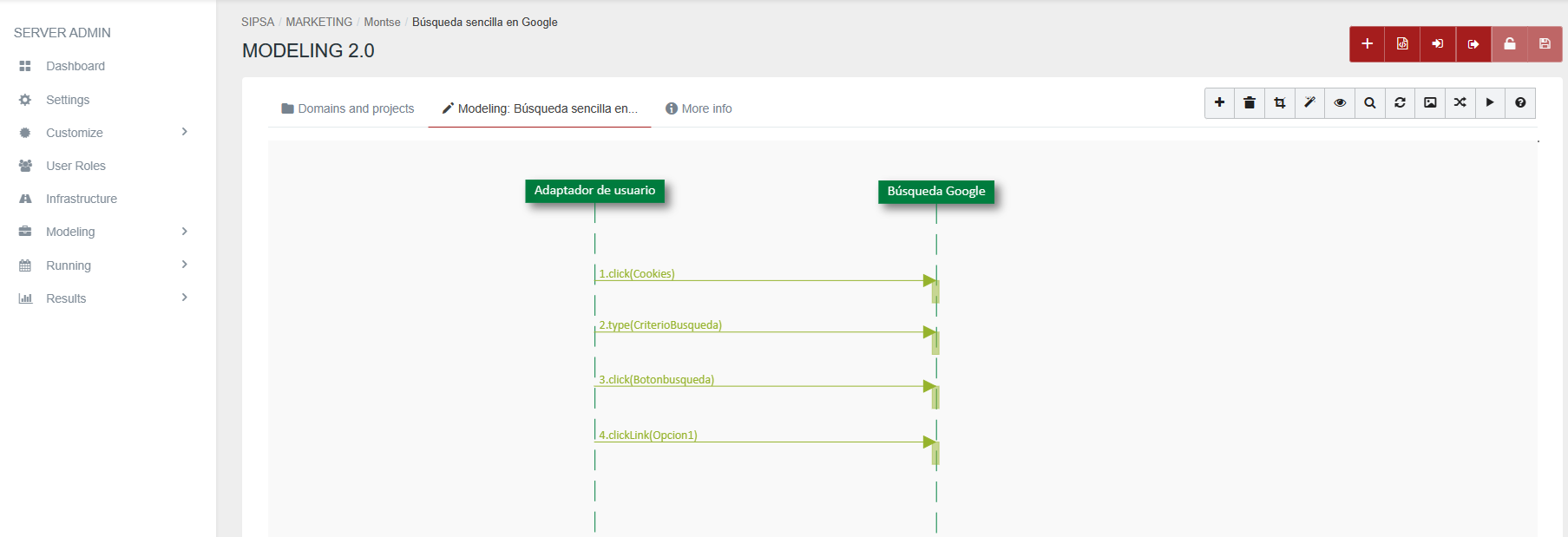The width and height of the screenshot is (1568, 537).
Task: Toggle the red unlock padlock button
Action: click(x=1510, y=43)
